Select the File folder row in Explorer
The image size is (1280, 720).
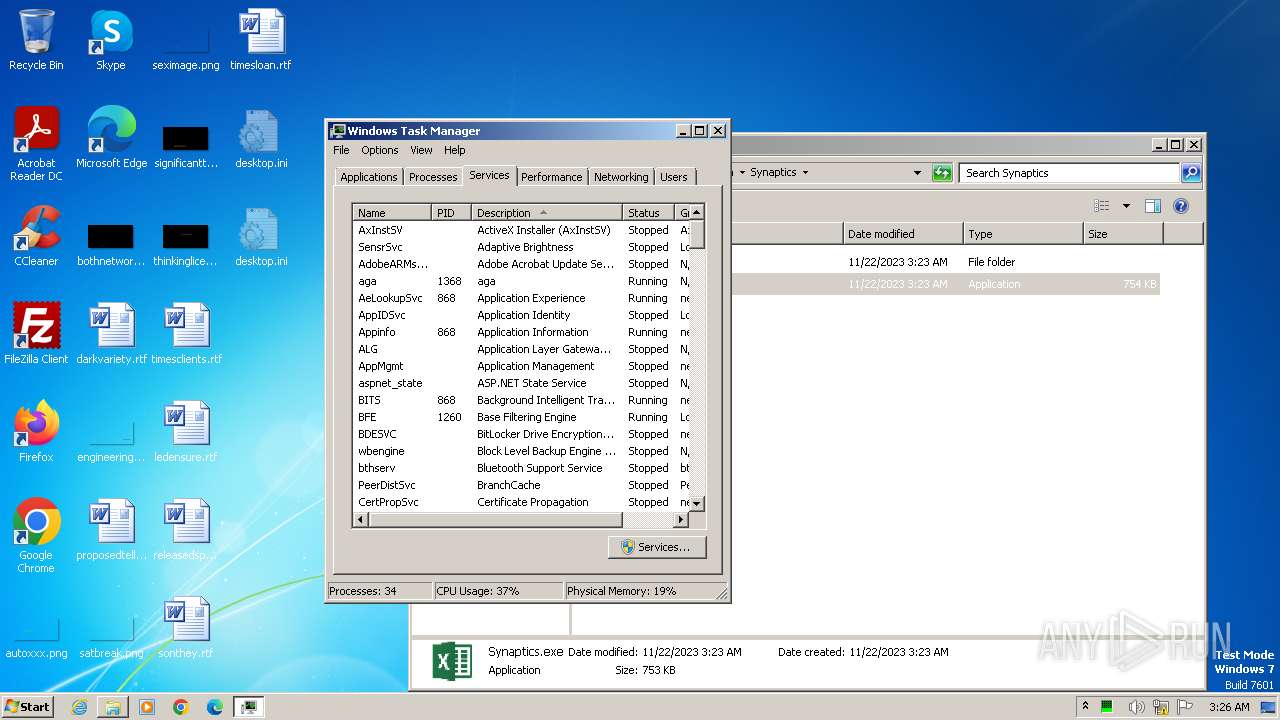(x=945, y=262)
